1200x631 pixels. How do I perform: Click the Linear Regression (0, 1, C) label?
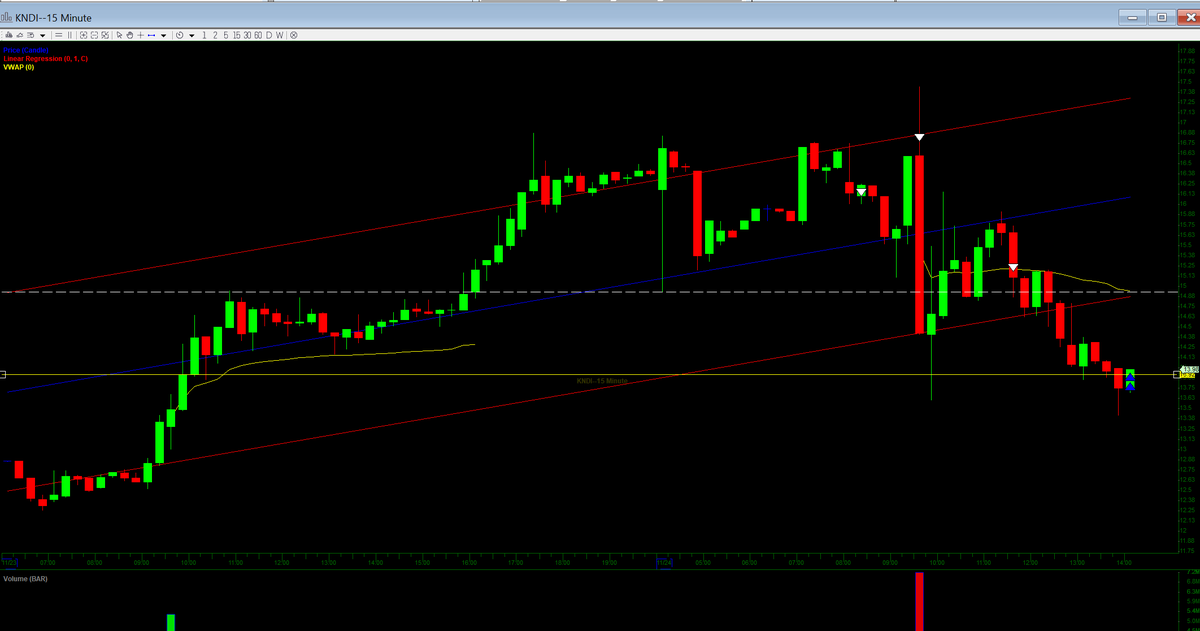tap(45, 59)
